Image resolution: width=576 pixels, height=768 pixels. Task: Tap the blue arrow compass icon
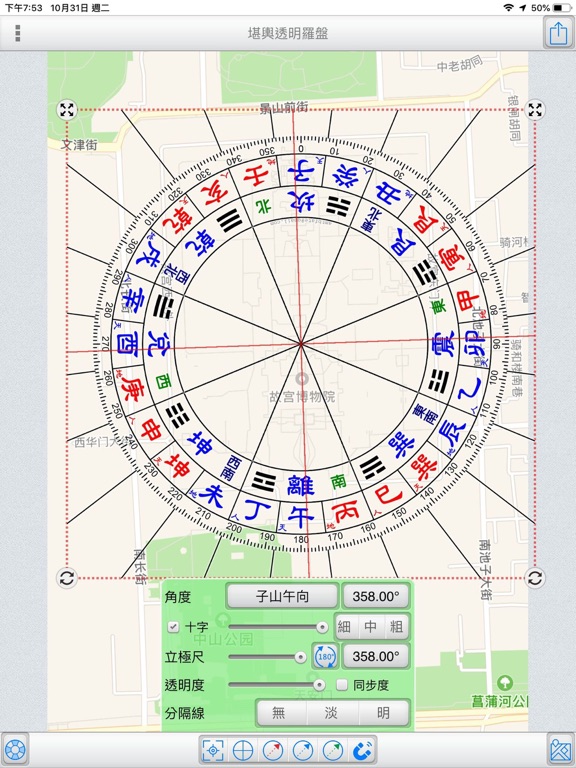pyautogui.click(x=303, y=750)
